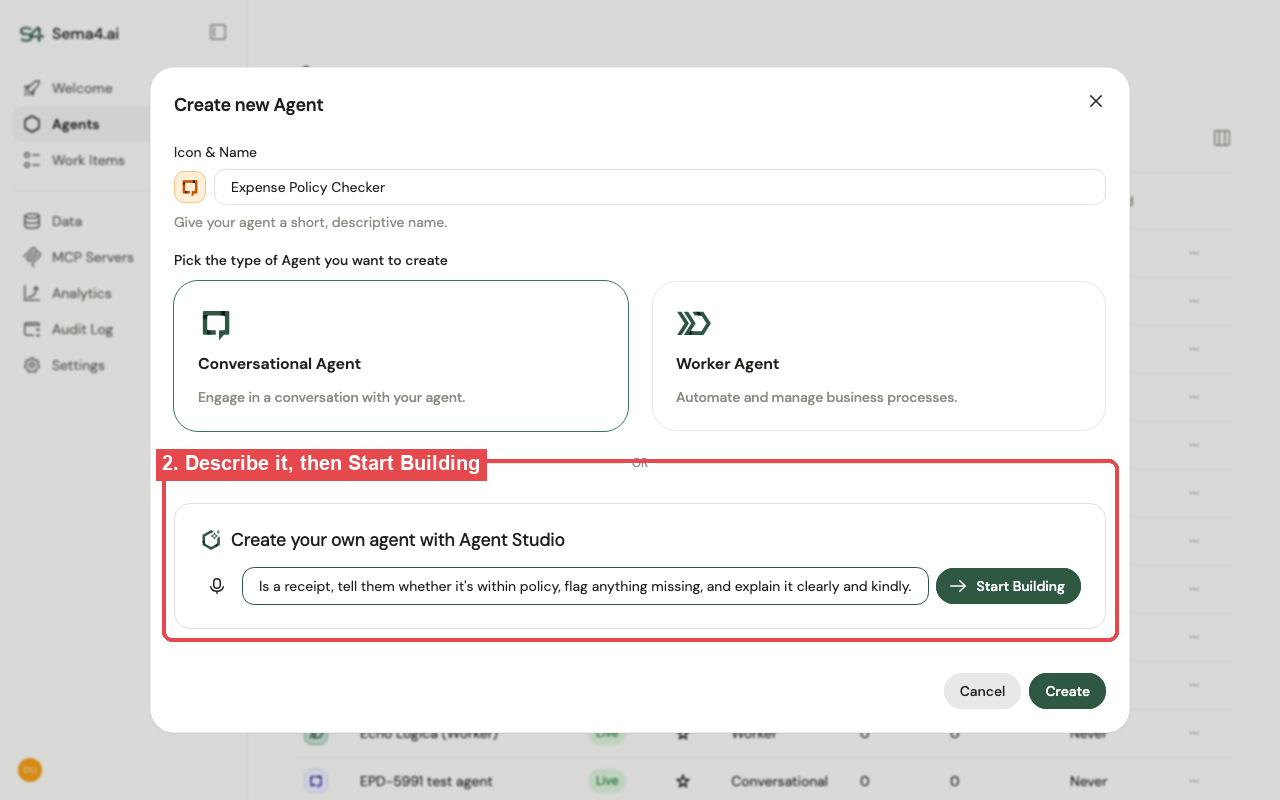Click the agent icon picker beside the name

click(190, 187)
